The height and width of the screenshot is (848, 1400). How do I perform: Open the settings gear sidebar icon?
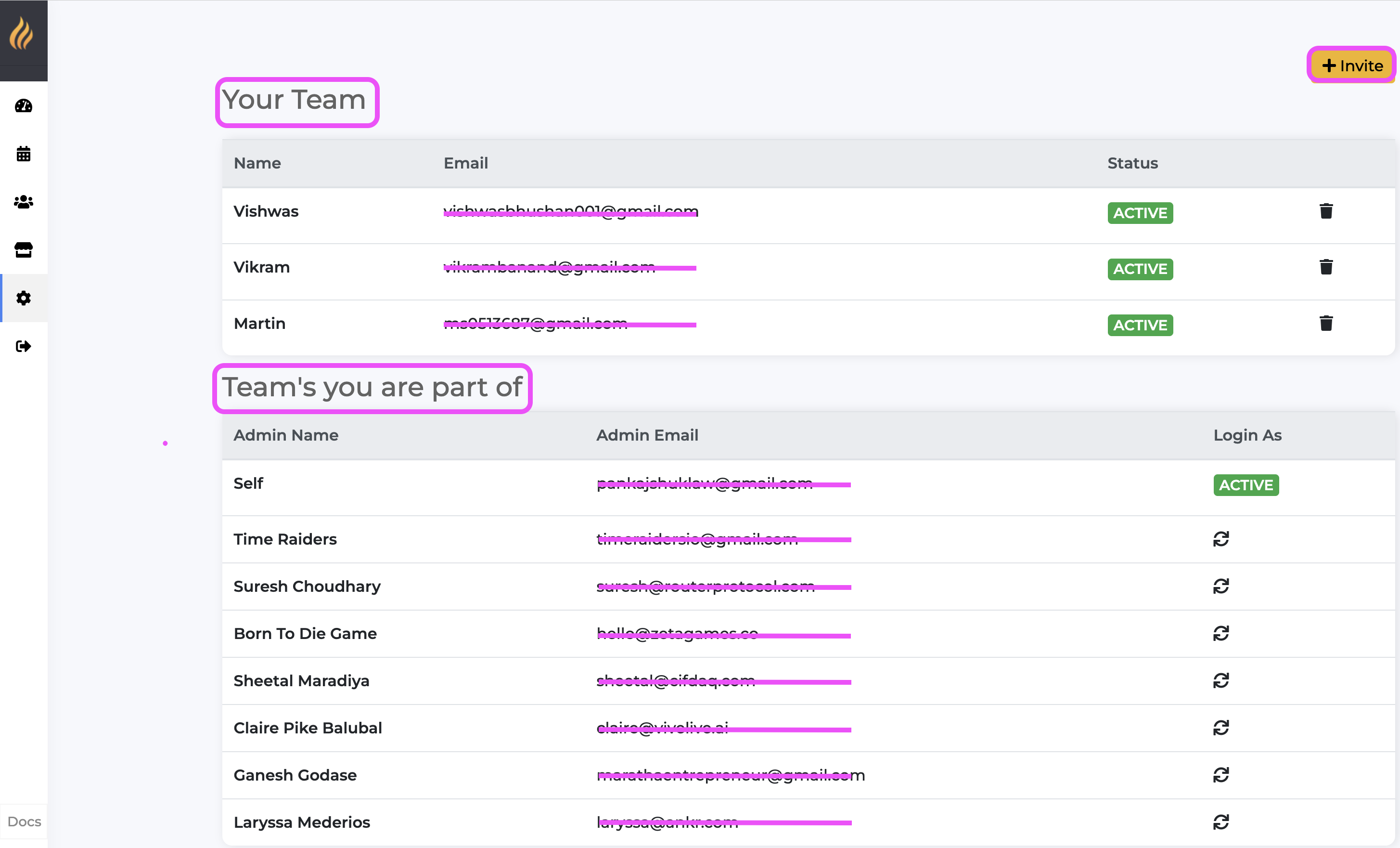[23, 298]
